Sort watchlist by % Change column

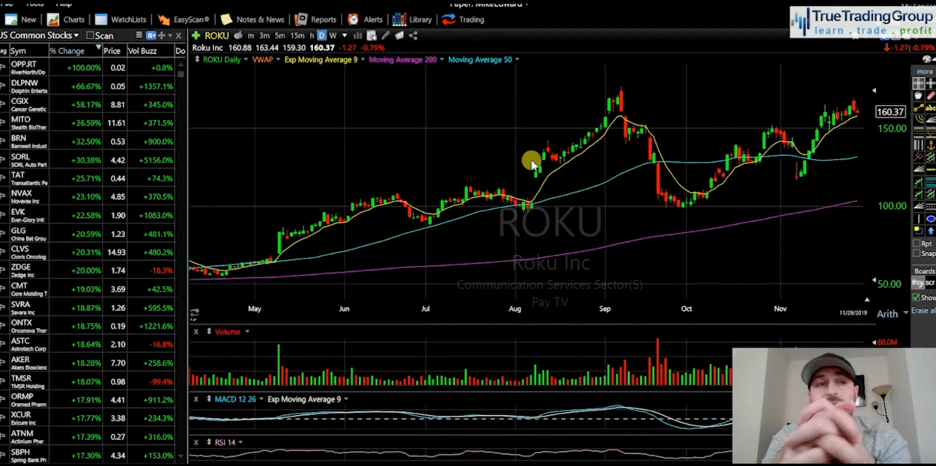[x=75, y=51]
